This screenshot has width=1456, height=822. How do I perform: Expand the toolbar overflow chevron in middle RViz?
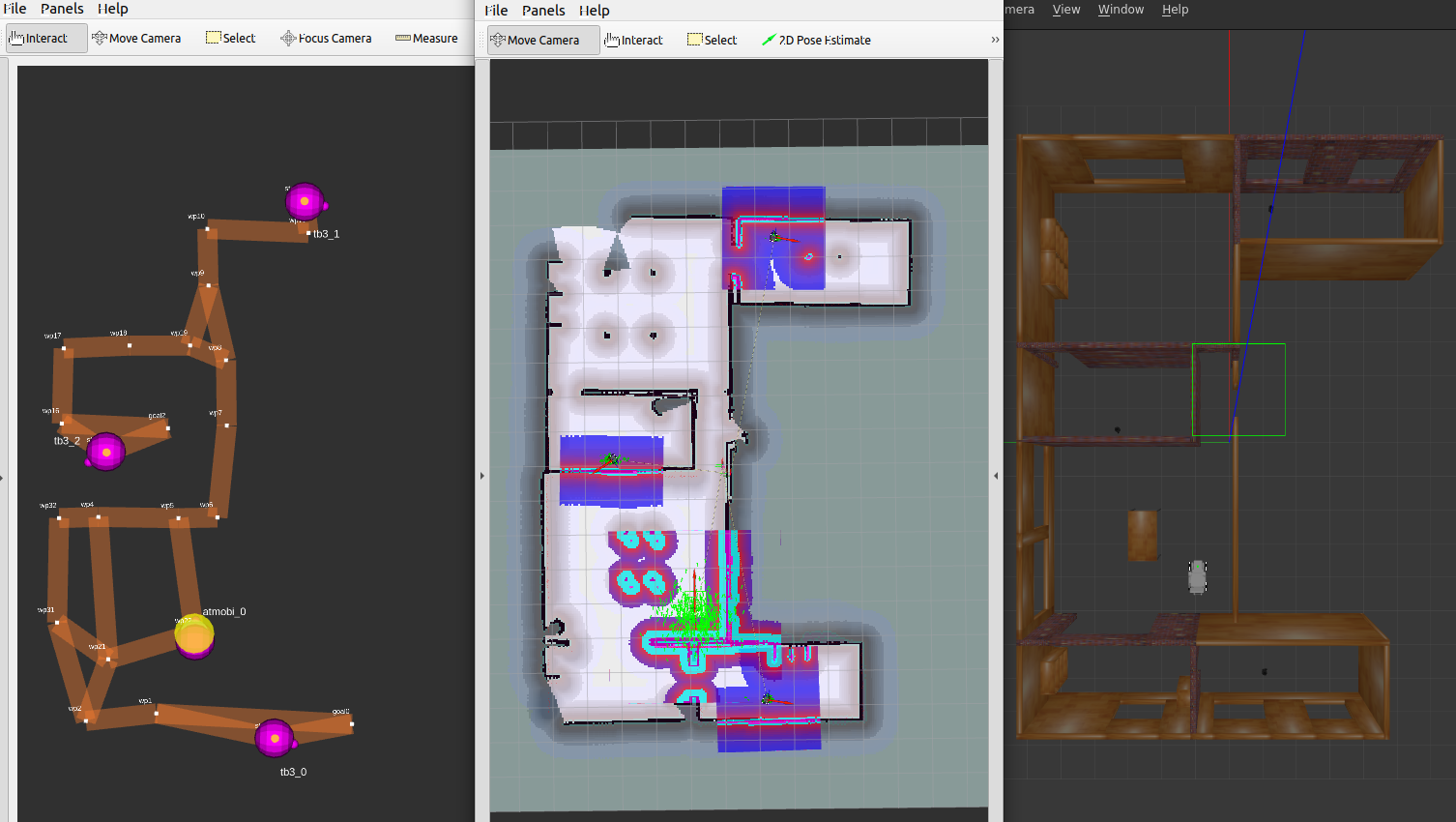point(995,41)
